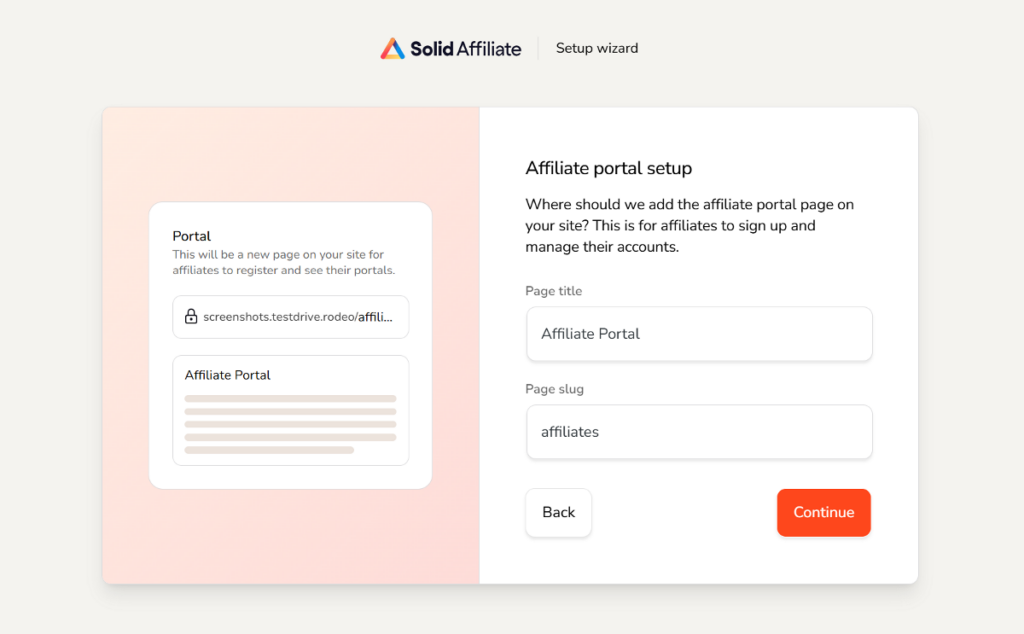This screenshot has height=634, width=1024.
Task: Click the Page slug label text
Action: pos(554,389)
